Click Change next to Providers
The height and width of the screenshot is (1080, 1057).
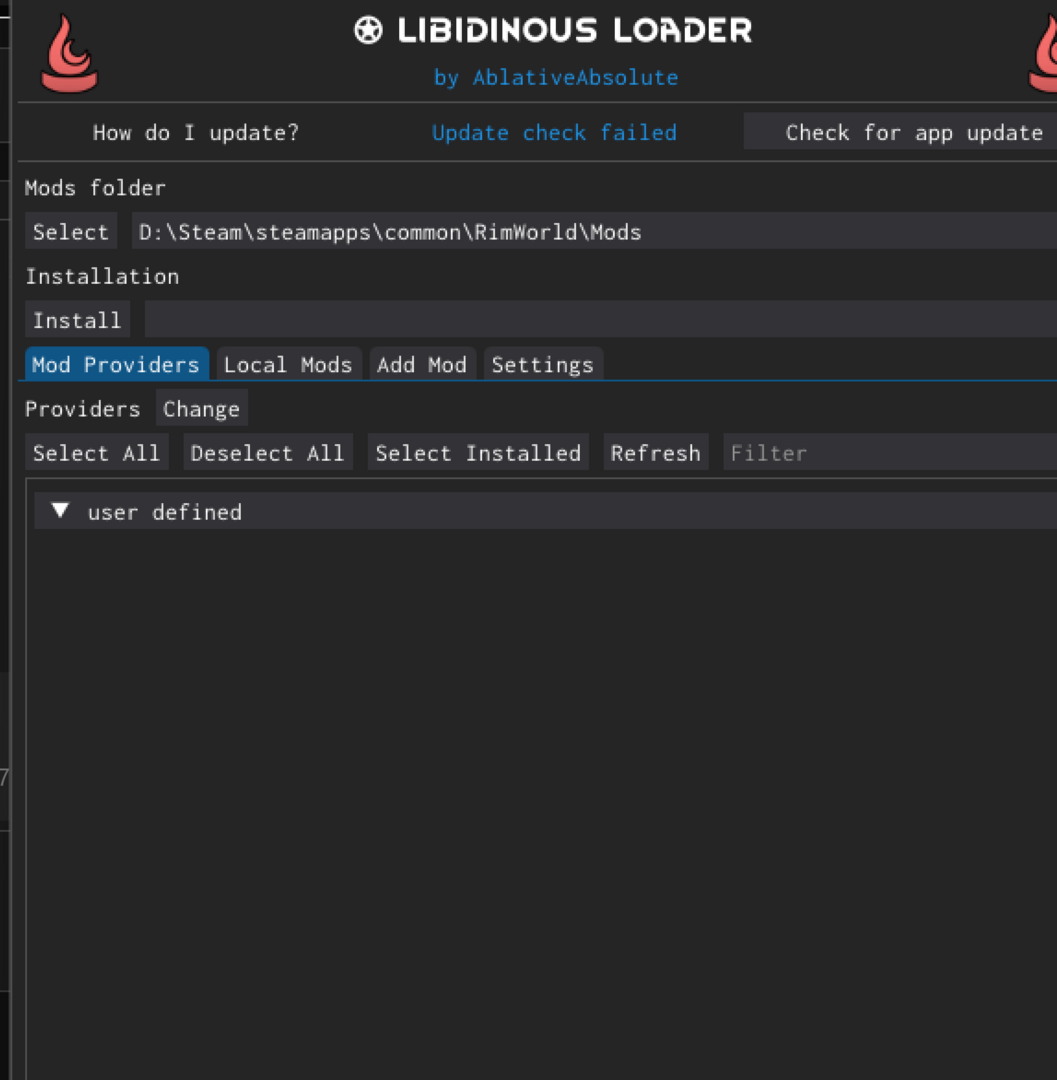[201, 408]
